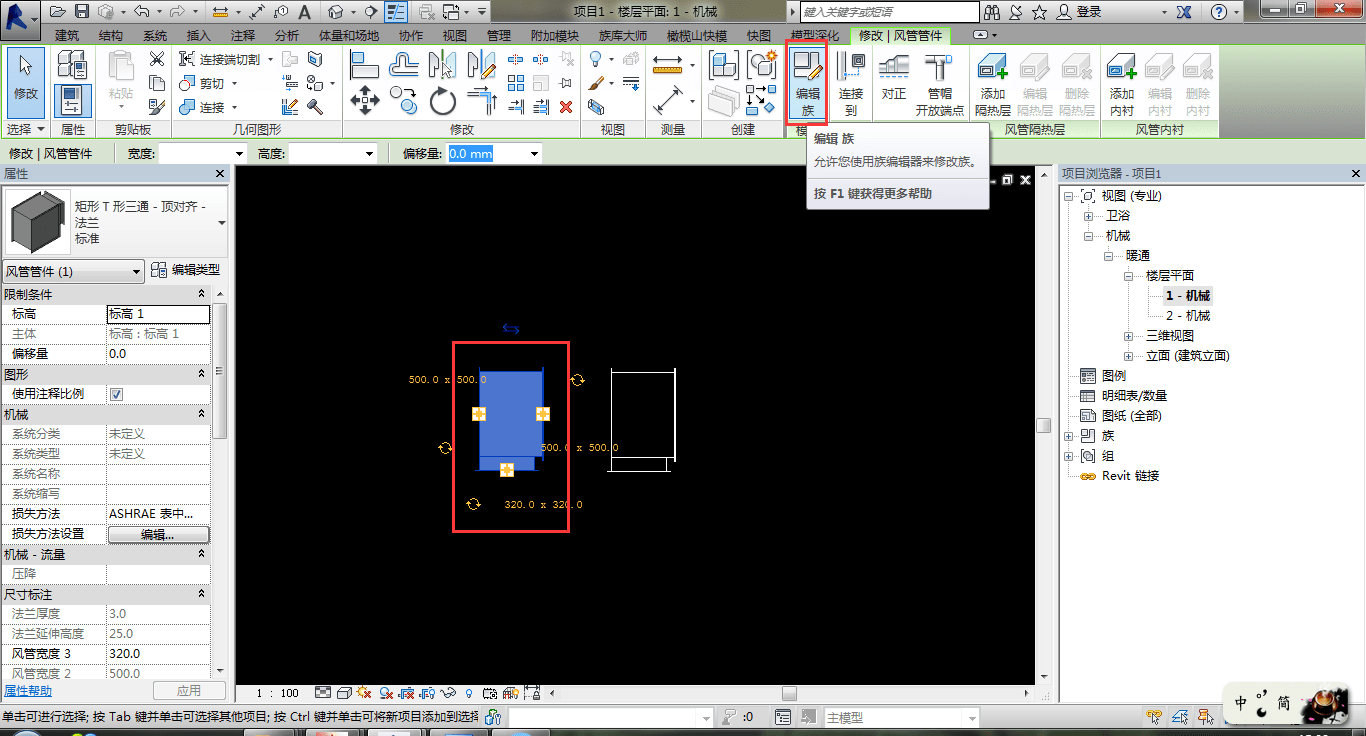This screenshot has width=1366, height=736.
Task: Click the Trim/Extend to Corner icon
Action: pyautogui.click(x=482, y=100)
